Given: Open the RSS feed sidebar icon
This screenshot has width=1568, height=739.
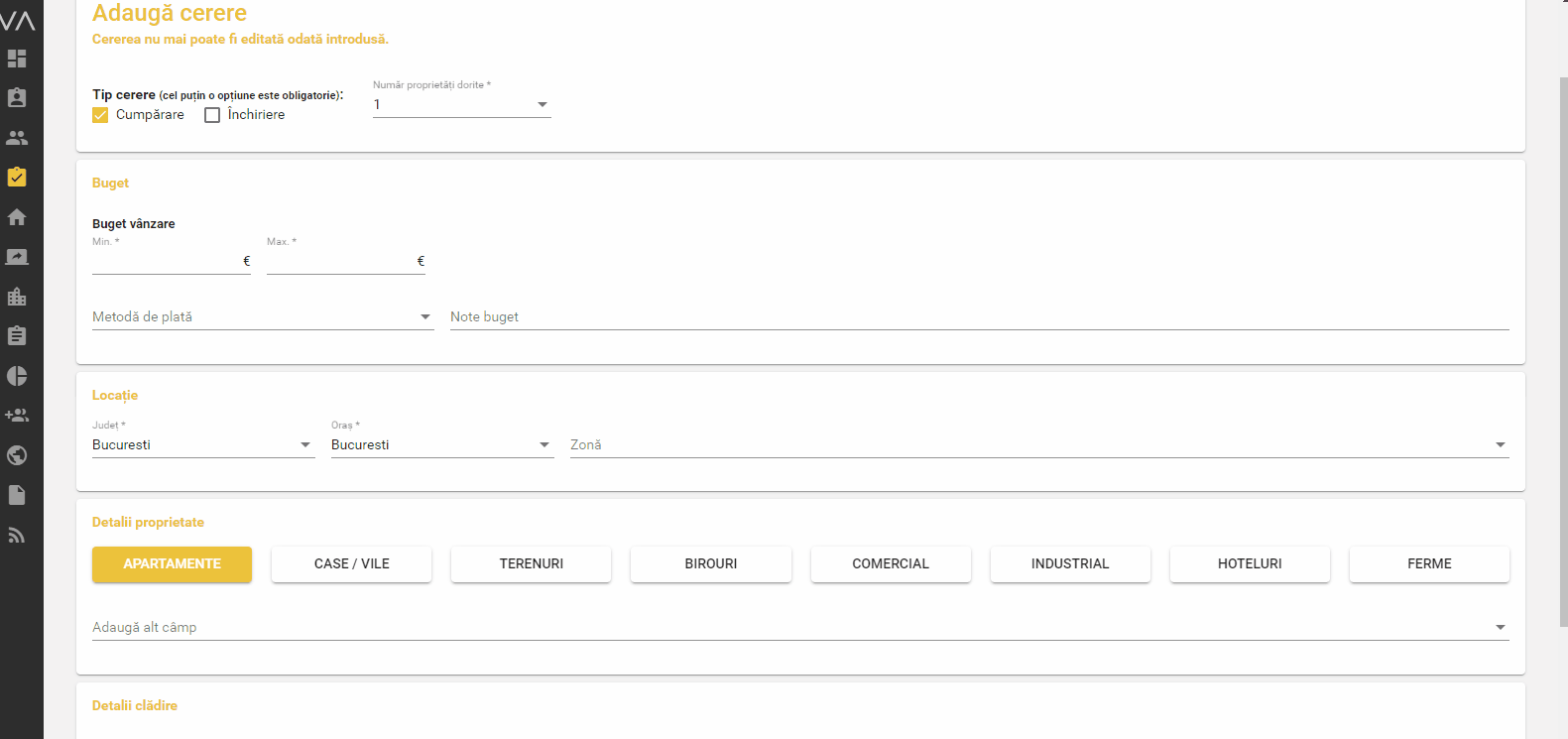Looking at the screenshot, I should (x=17, y=535).
